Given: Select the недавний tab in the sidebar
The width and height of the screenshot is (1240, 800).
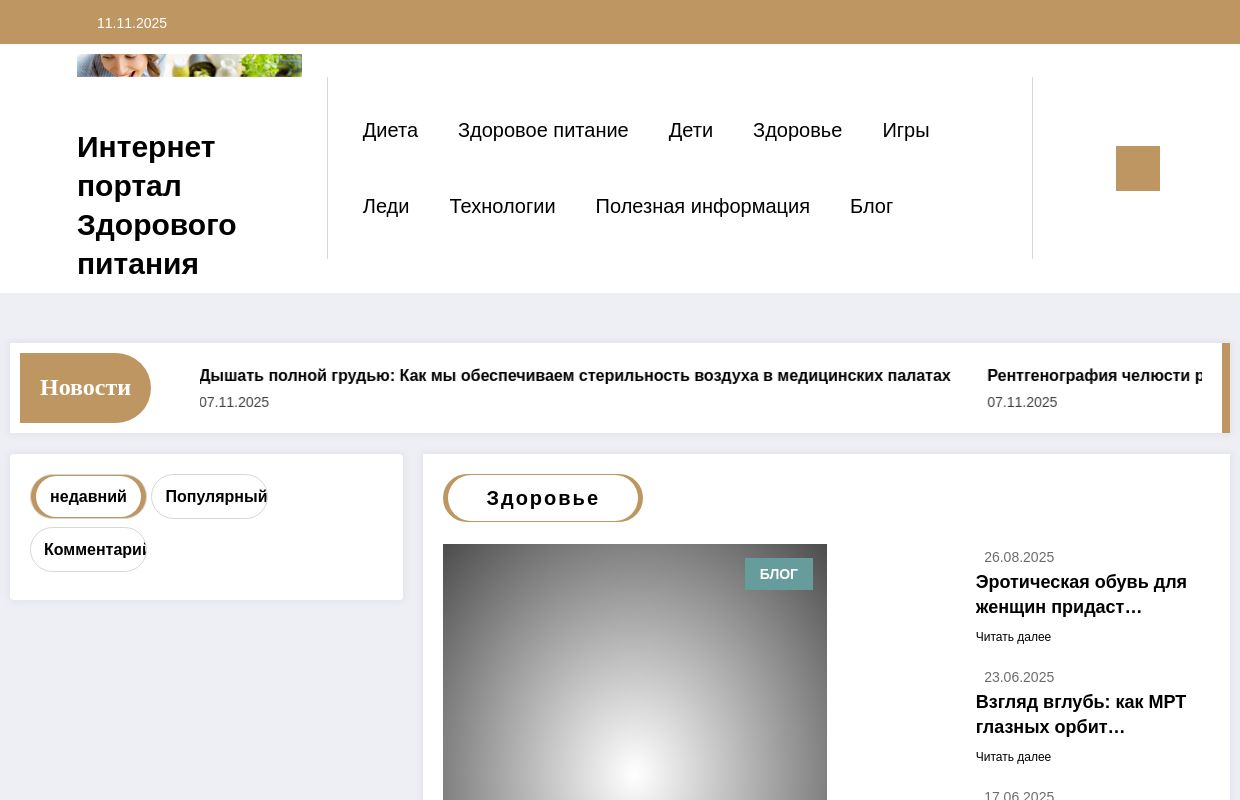Looking at the screenshot, I should click(88, 496).
